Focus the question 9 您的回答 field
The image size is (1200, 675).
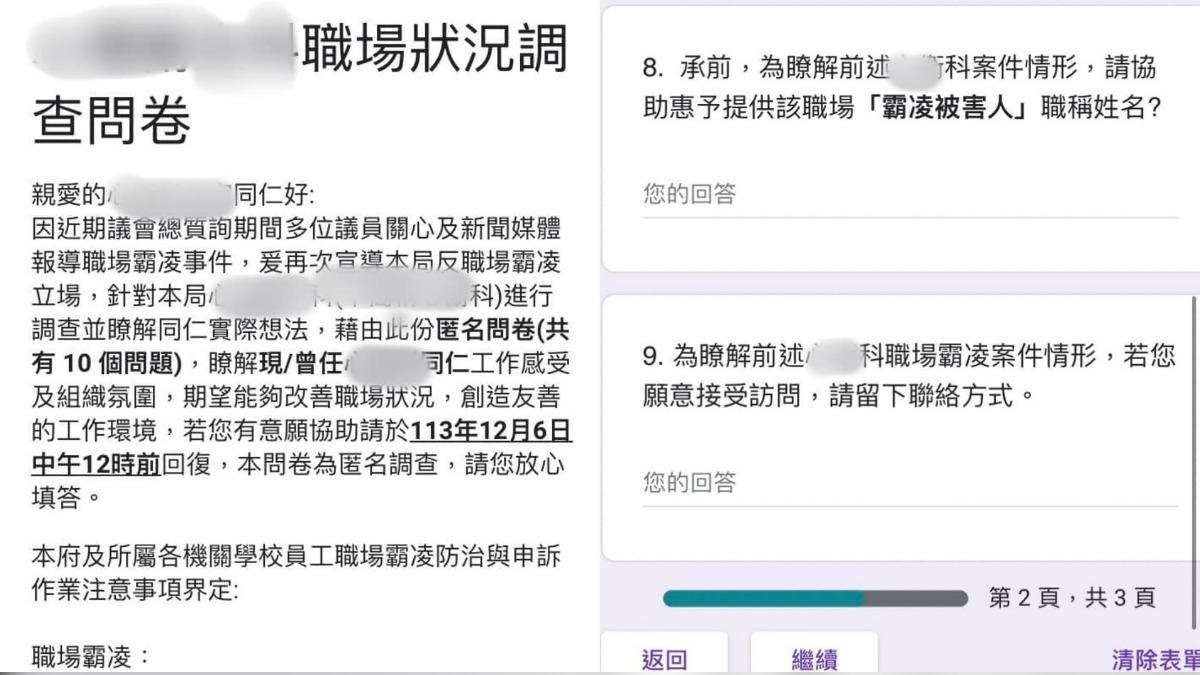coord(909,485)
